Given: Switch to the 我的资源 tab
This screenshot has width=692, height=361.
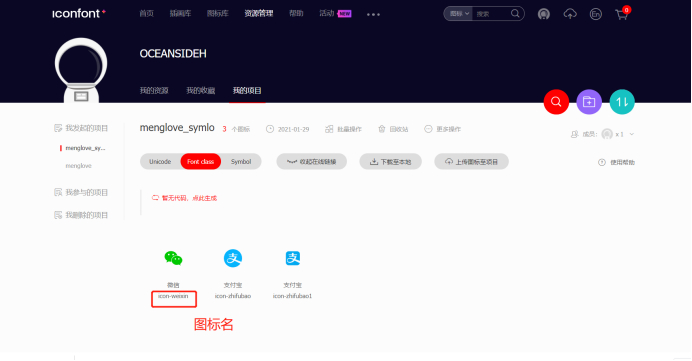Looking at the screenshot, I should coord(154,90).
